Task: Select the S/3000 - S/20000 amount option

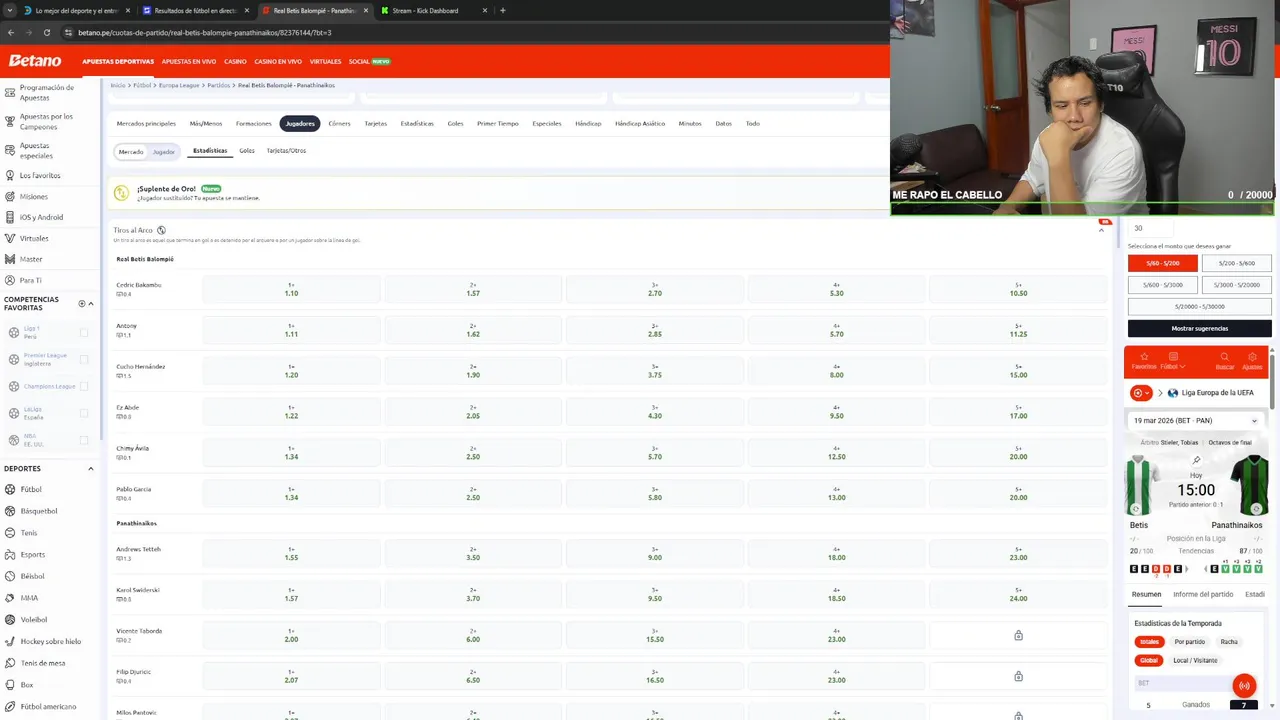Action: pyautogui.click(x=1236, y=285)
